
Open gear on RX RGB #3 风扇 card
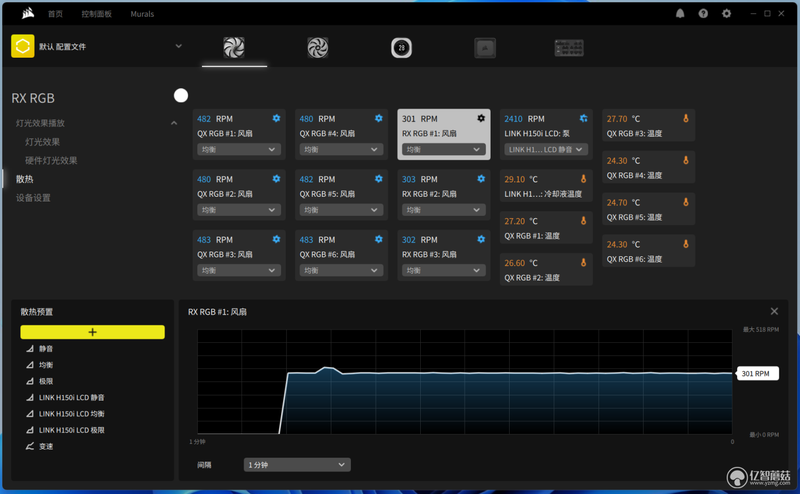pyautogui.click(x=481, y=239)
